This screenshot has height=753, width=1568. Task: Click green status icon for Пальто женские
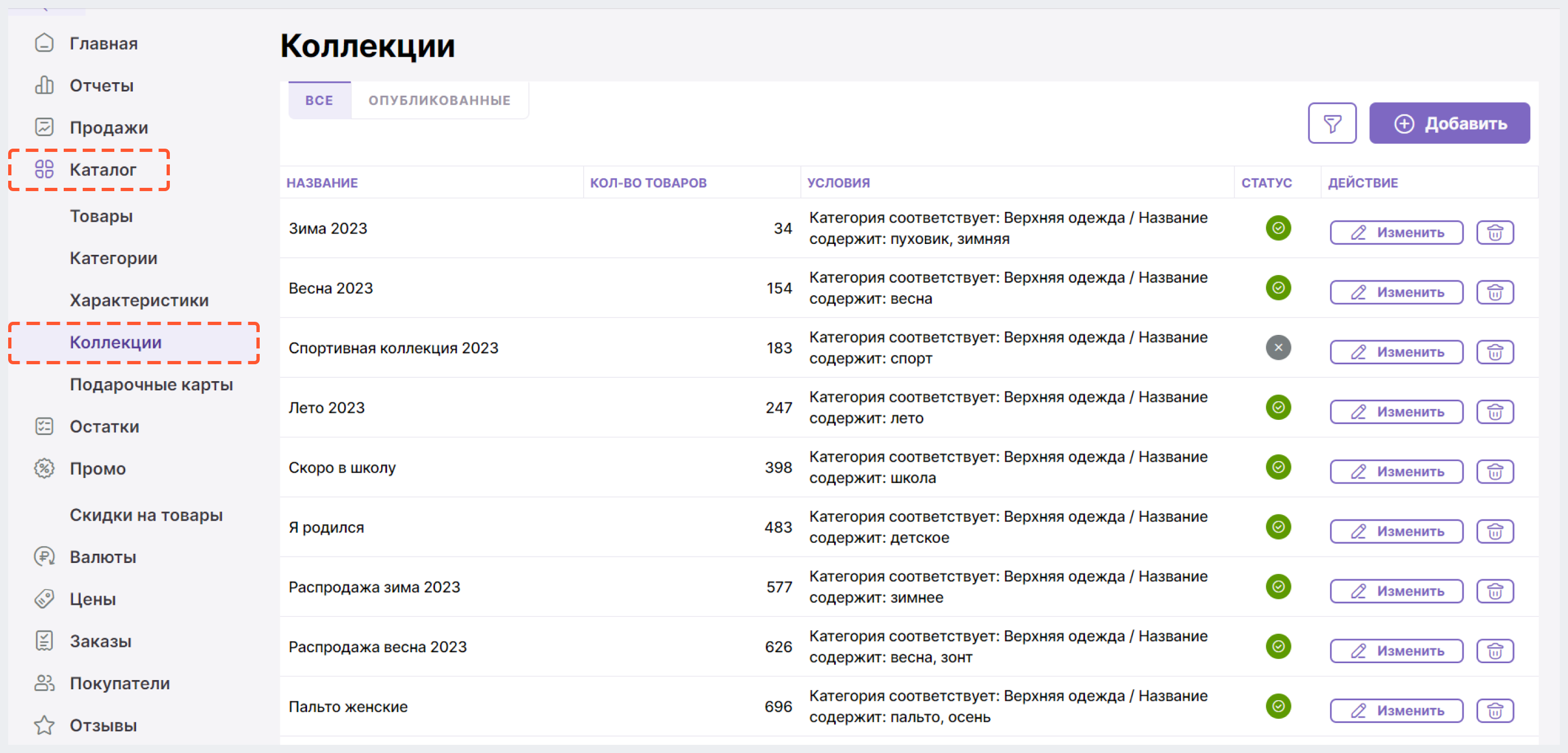pyautogui.click(x=1278, y=706)
